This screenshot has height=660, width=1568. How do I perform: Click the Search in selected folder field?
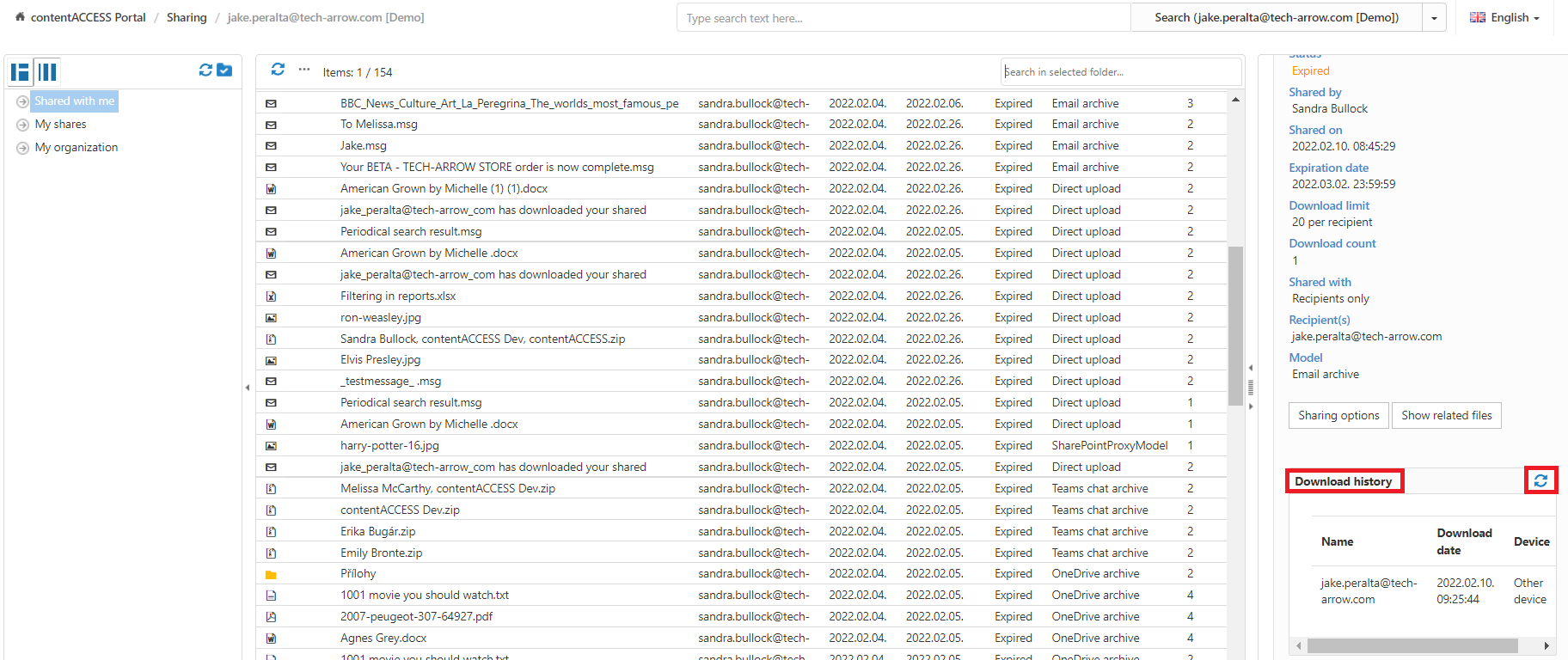coord(1120,72)
